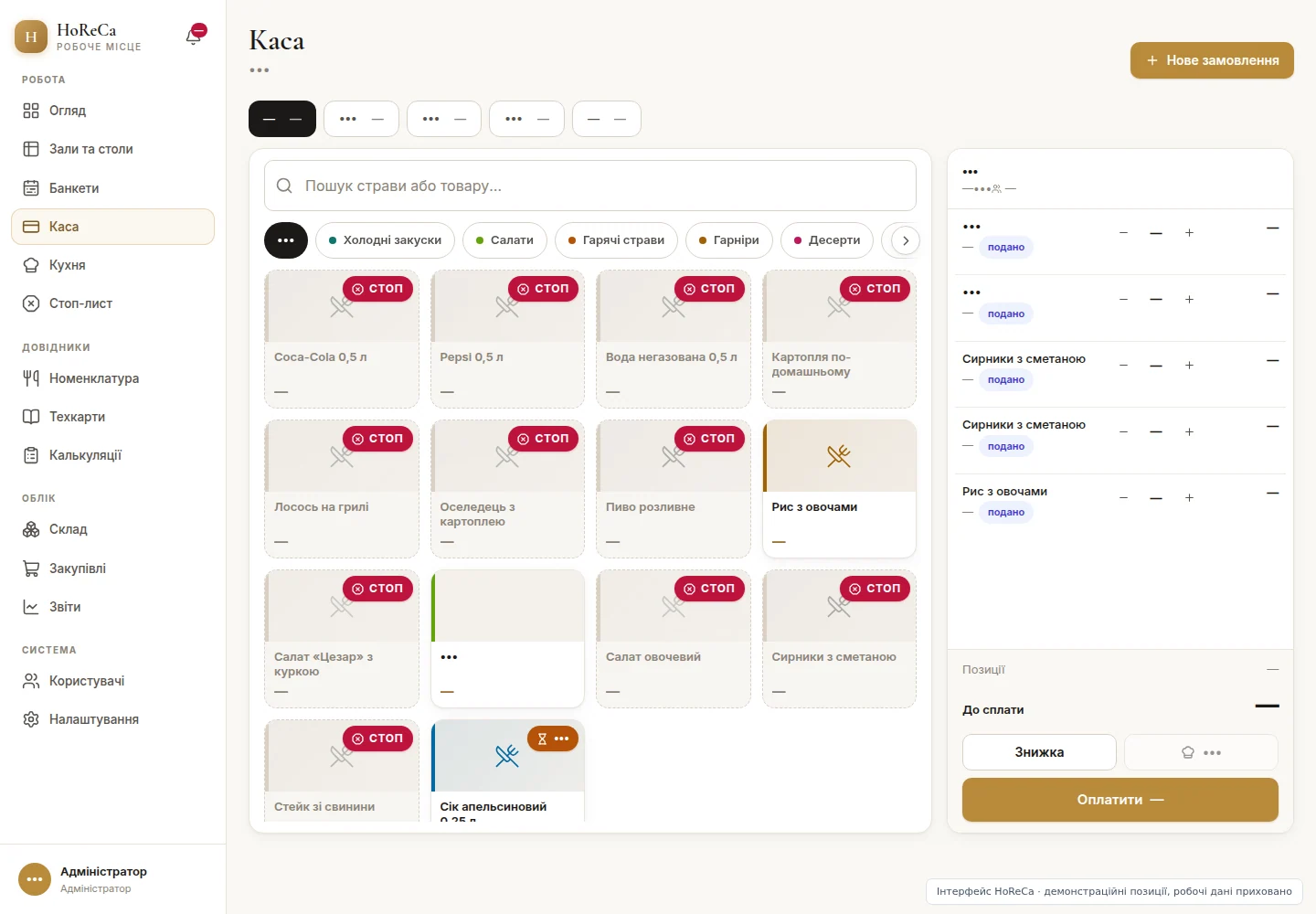Click the Каса card icon in sidebar

click(x=31, y=227)
